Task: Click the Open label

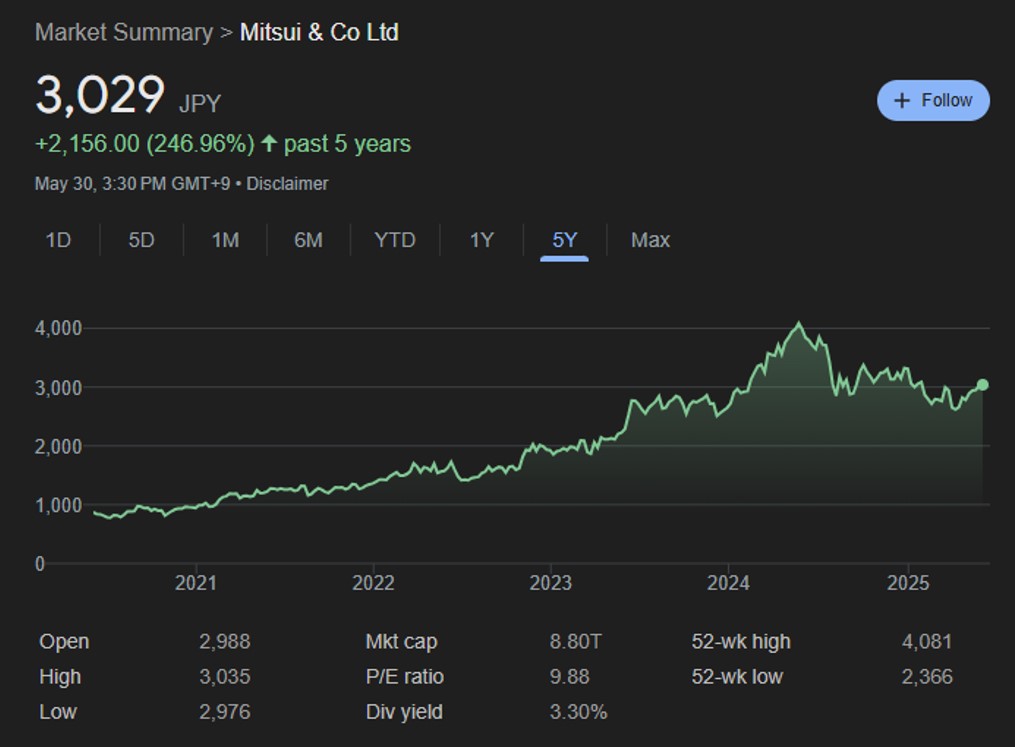Action: (64, 641)
